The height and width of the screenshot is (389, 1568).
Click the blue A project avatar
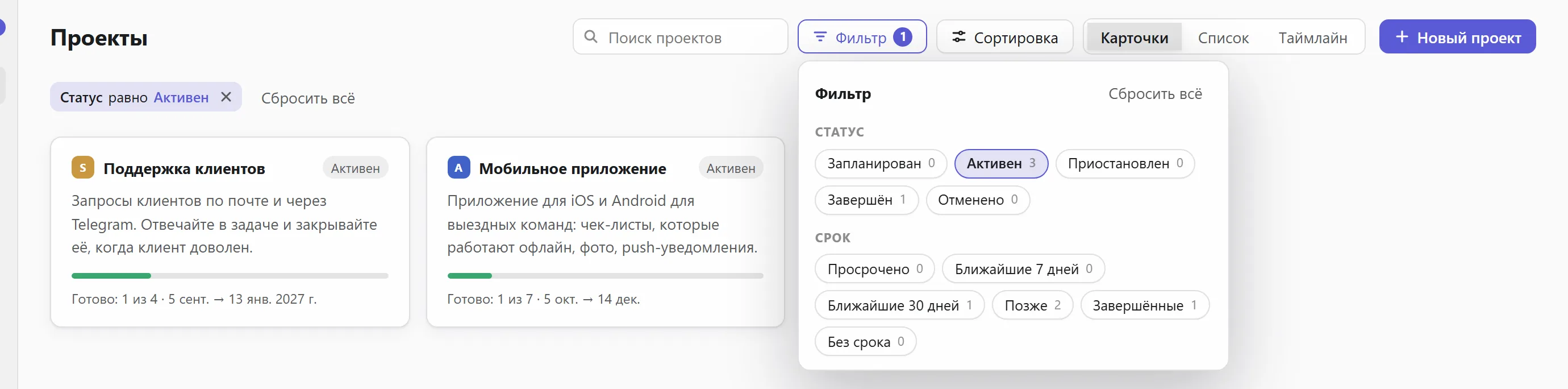click(458, 168)
